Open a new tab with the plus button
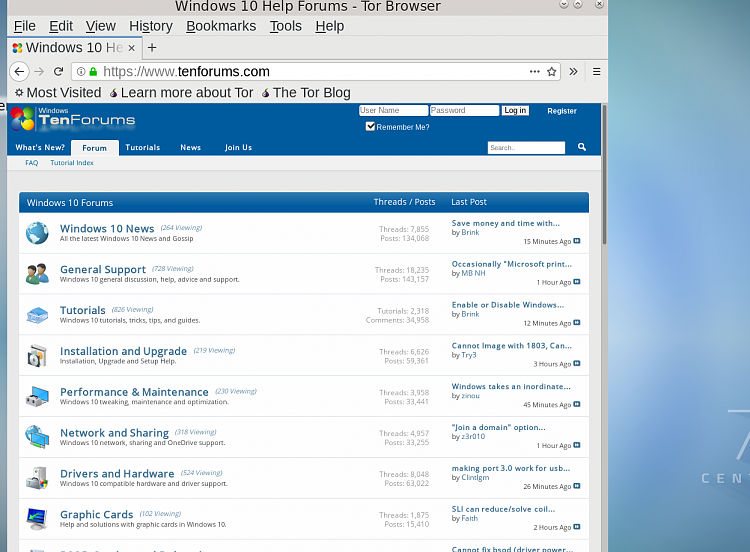 tap(152, 47)
